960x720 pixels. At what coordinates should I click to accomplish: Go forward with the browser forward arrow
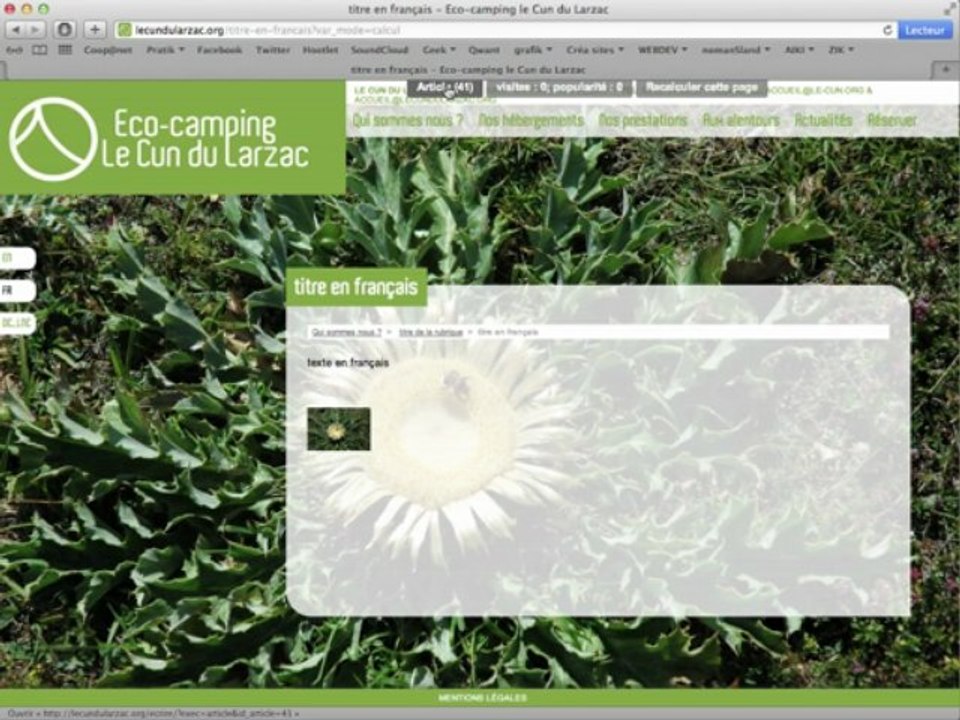(x=36, y=29)
